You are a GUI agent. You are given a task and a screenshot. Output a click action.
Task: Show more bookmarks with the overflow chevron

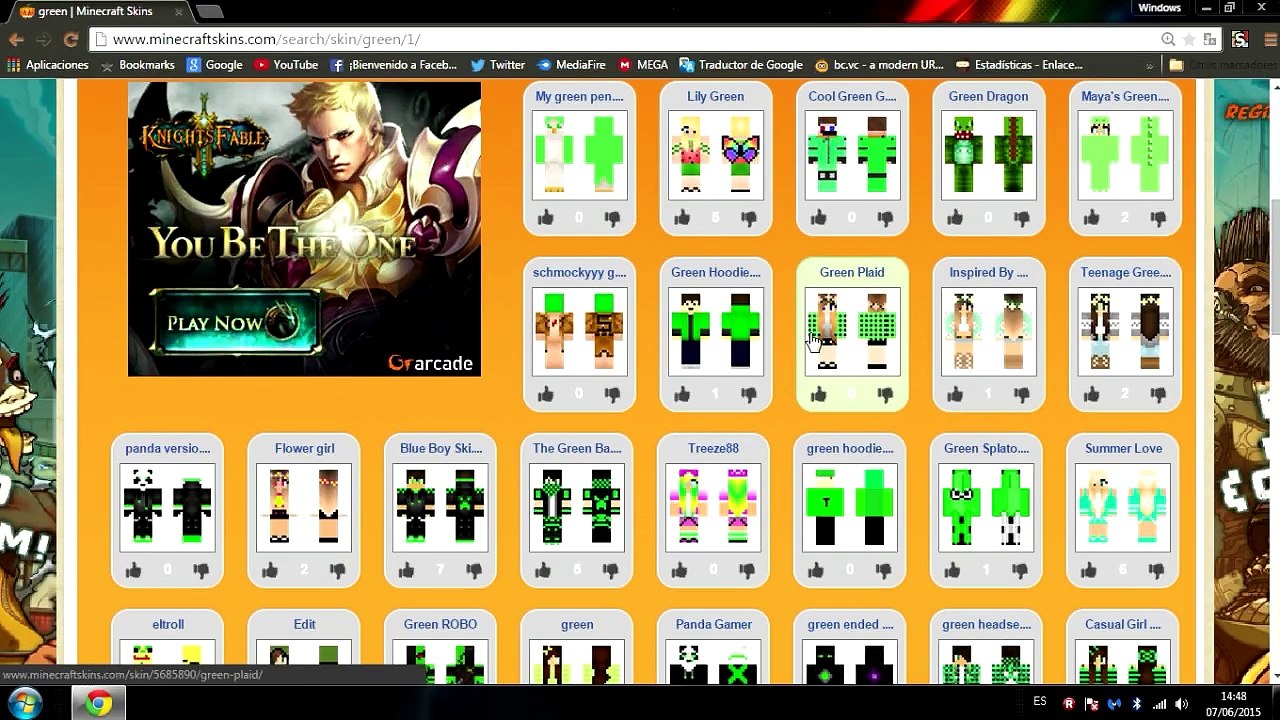click(1150, 65)
